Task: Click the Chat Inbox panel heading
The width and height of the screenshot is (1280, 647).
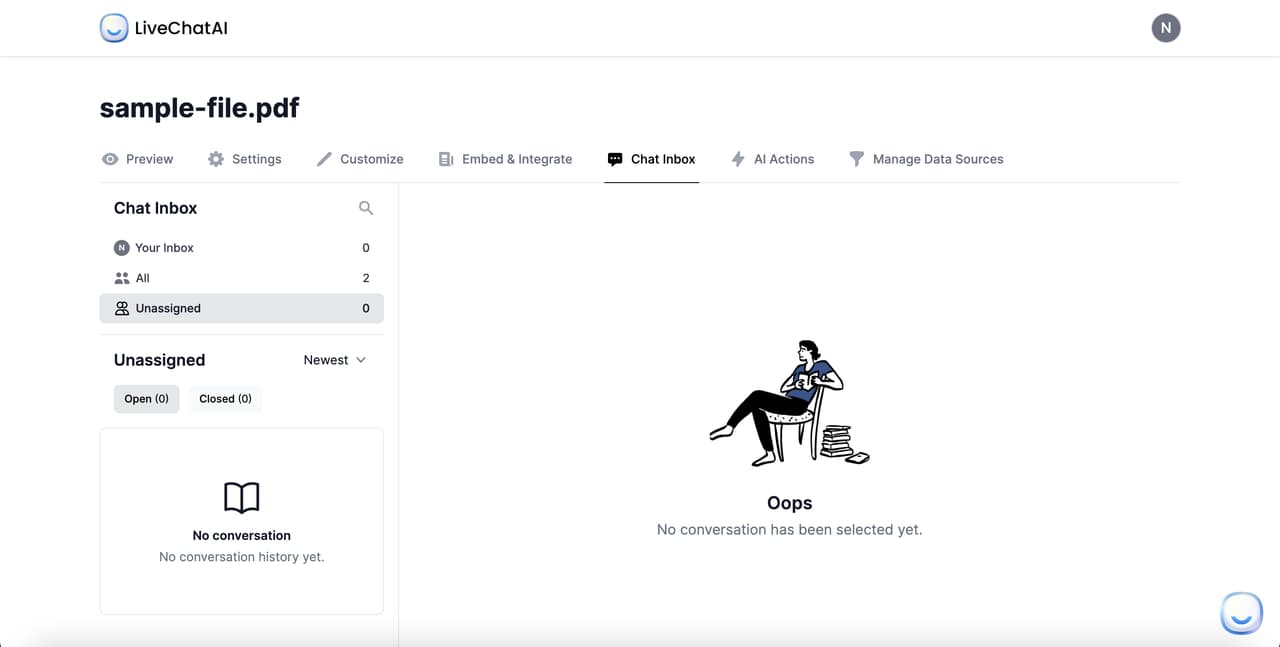Action: click(155, 208)
